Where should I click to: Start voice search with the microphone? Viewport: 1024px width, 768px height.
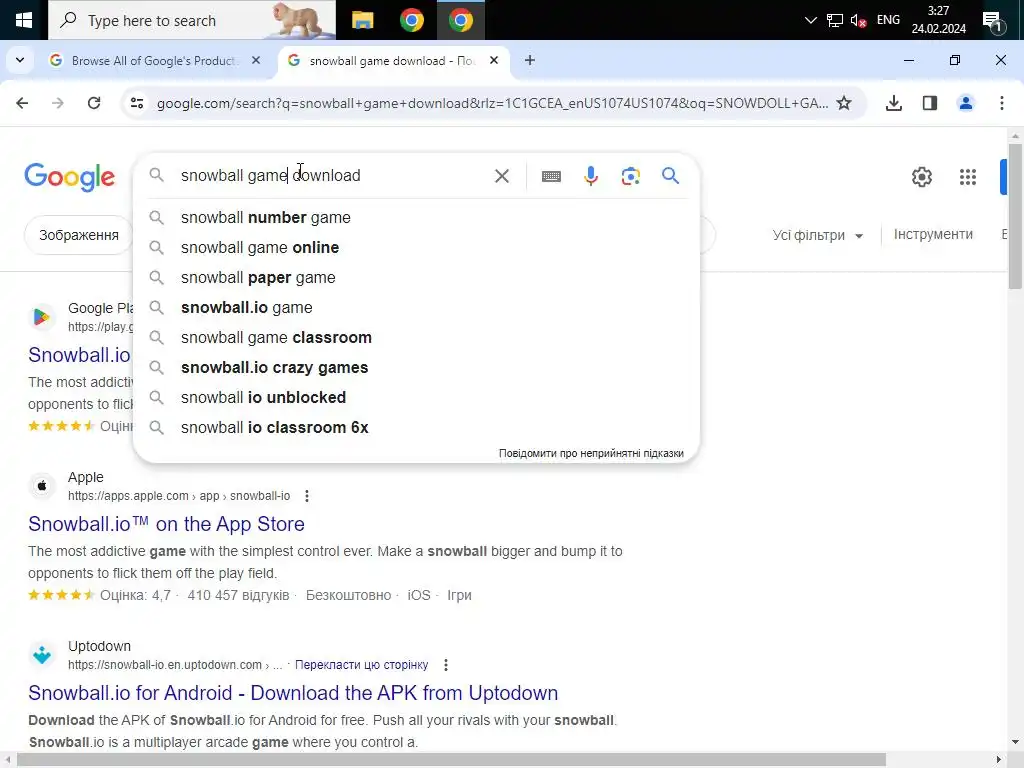point(590,176)
